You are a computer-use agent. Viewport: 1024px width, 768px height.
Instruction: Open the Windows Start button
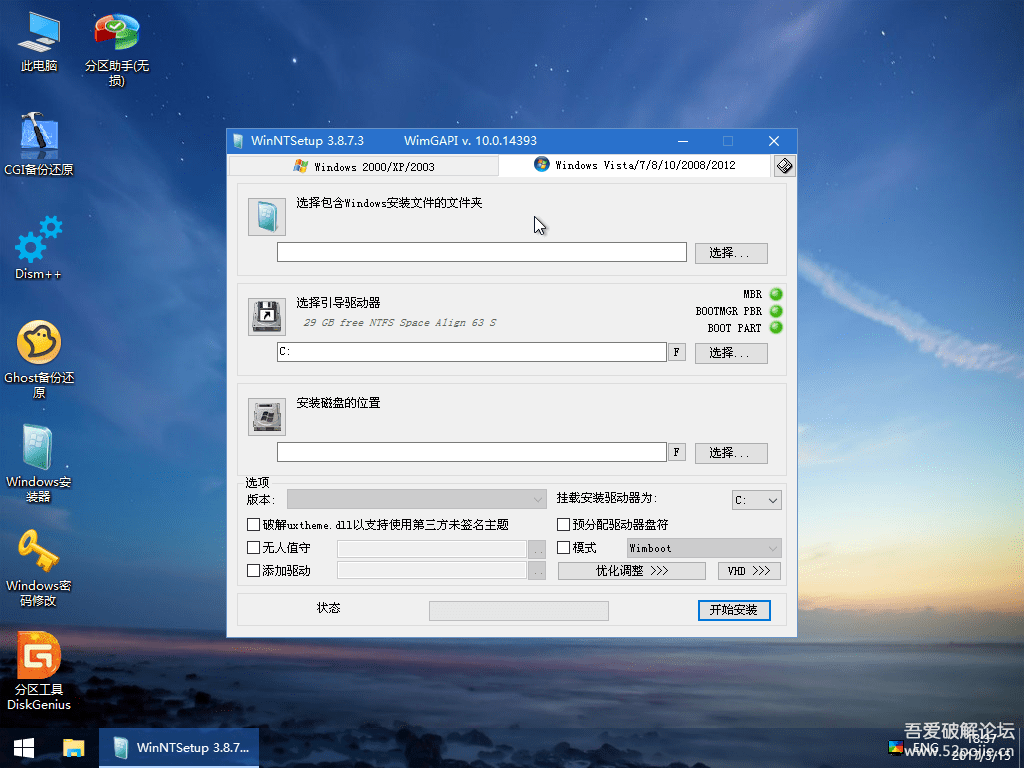24,748
